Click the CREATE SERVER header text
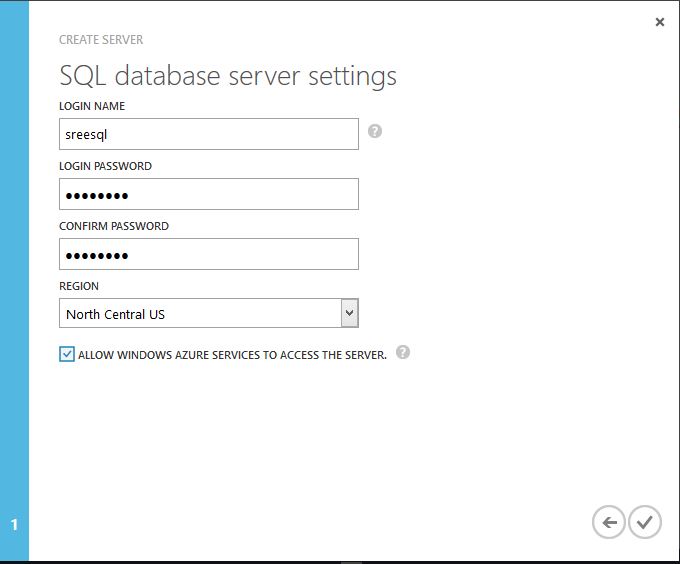Viewport: 680px width, 564px height. 101,40
